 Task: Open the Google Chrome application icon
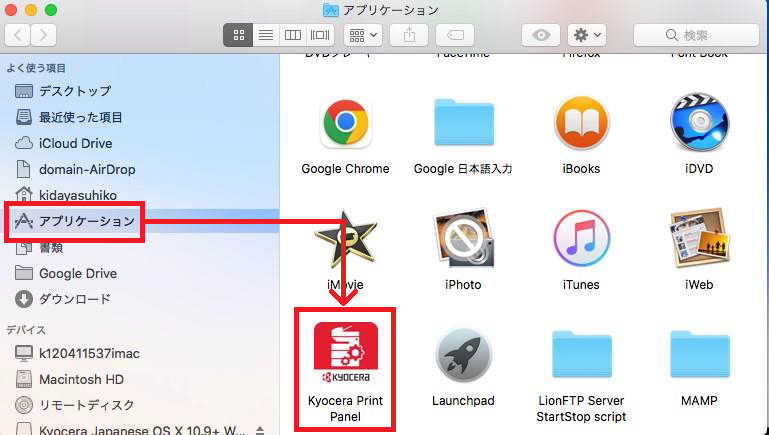tap(345, 124)
